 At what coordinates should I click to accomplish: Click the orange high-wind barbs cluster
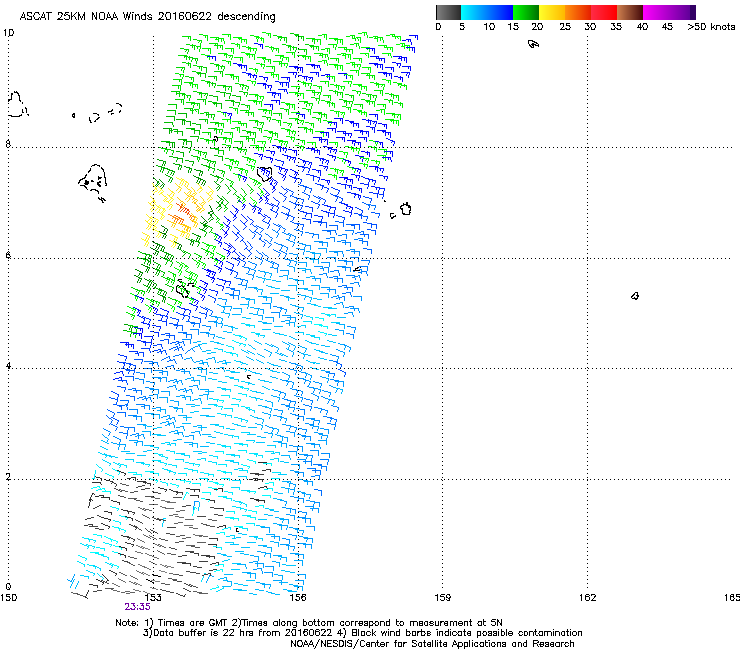(182, 215)
